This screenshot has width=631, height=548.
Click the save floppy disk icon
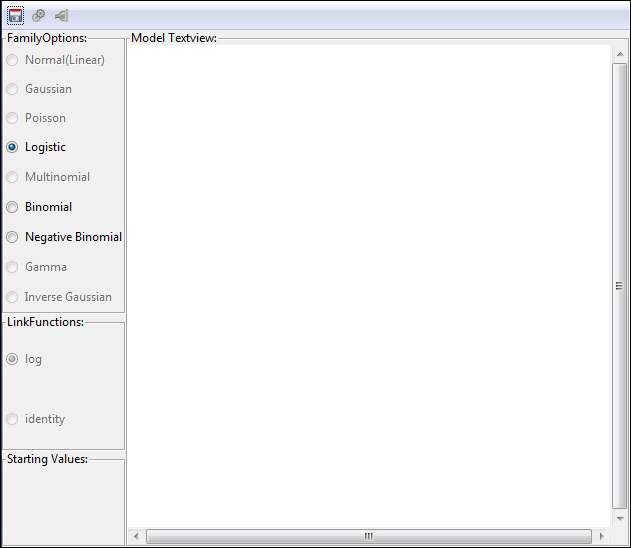(x=15, y=16)
